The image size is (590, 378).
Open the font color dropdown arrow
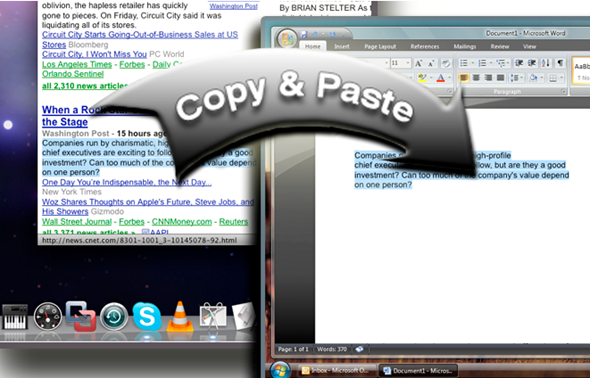tap(449, 78)
